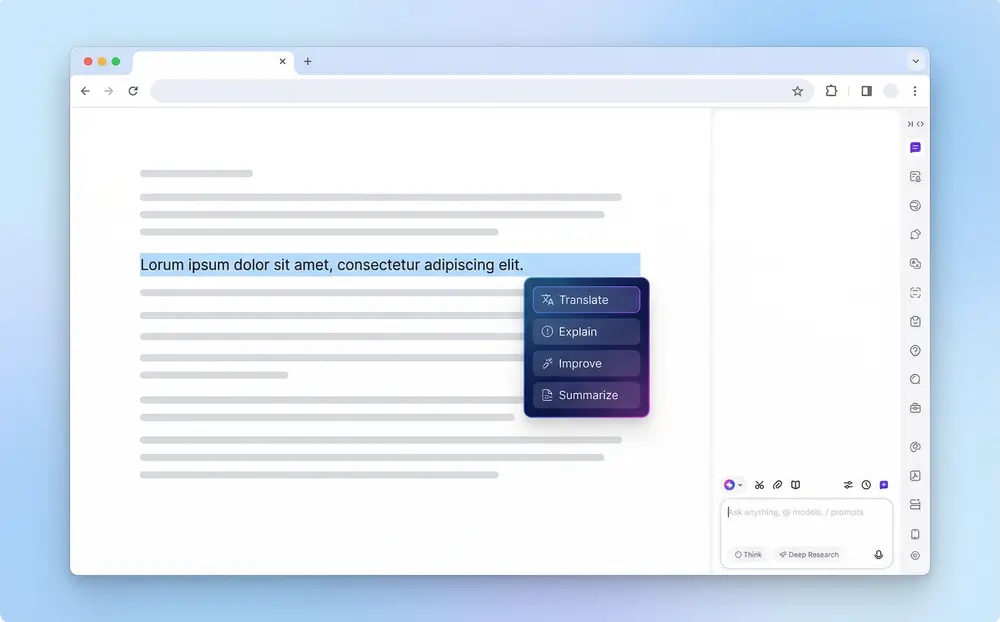Collapse sidebar with the top arrow icon

coord(910,124)
